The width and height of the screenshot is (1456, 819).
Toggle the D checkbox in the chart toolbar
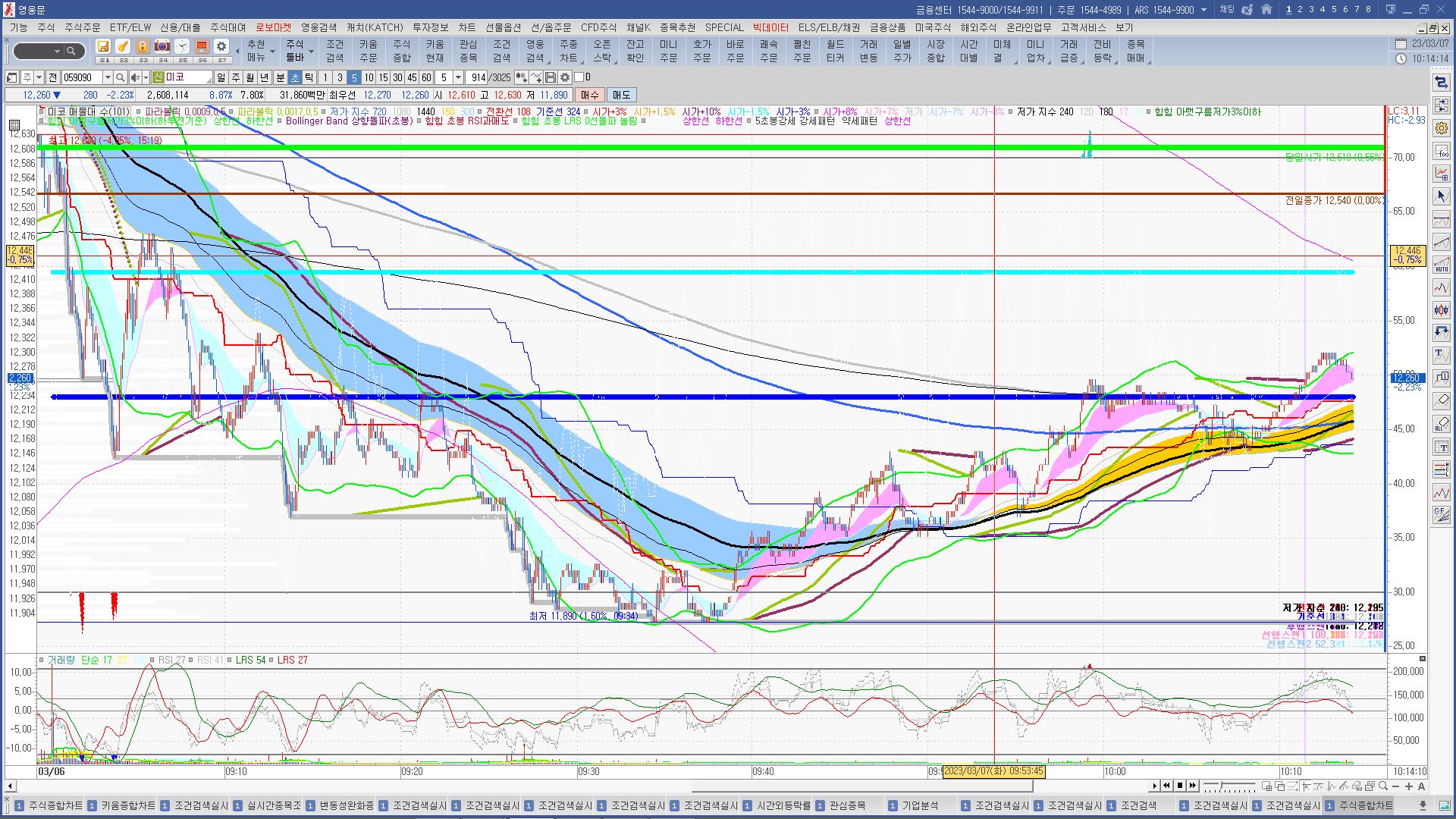pos(579,77)
